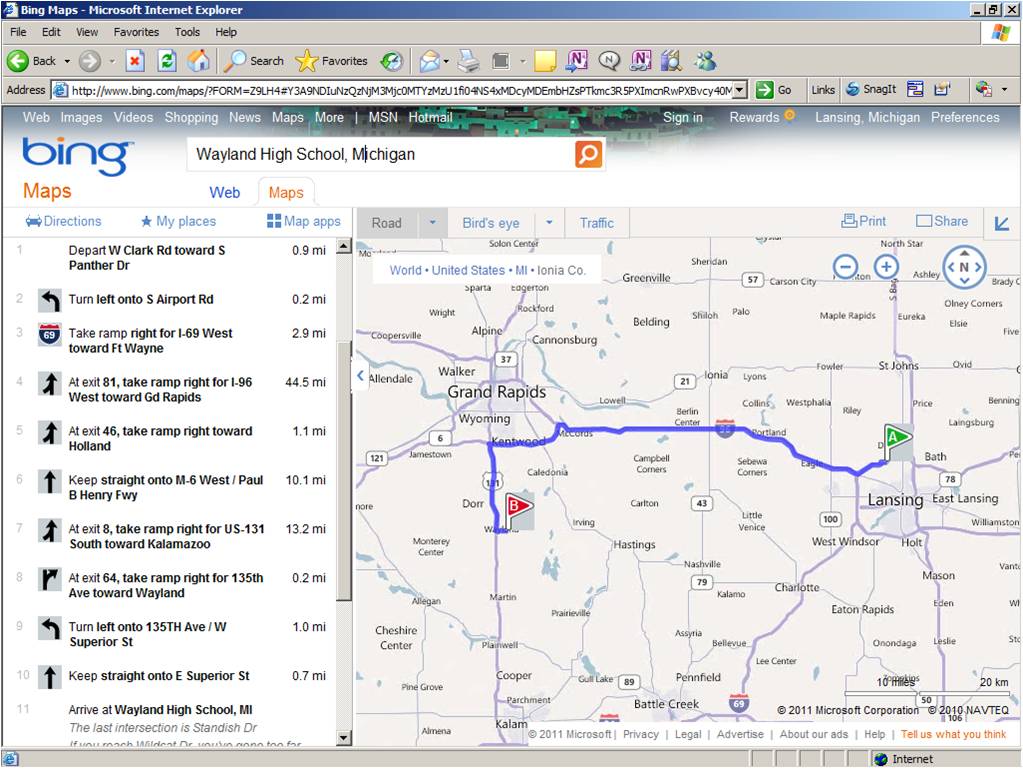Click the yellow sticky note icon
Image resolution: width=1023 pixels, height=769 pixels.
point(545,61)
